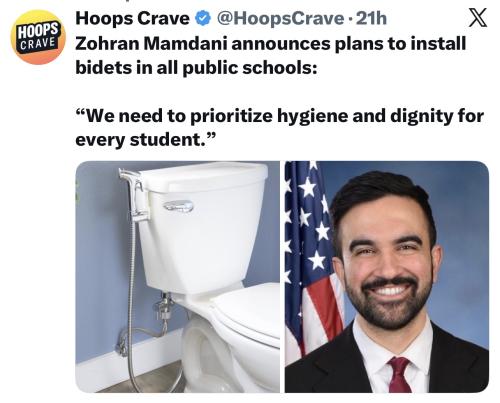Click the 'every student.' closing text line
Viewport: 500px width, 403px height.
pos(146,140)
